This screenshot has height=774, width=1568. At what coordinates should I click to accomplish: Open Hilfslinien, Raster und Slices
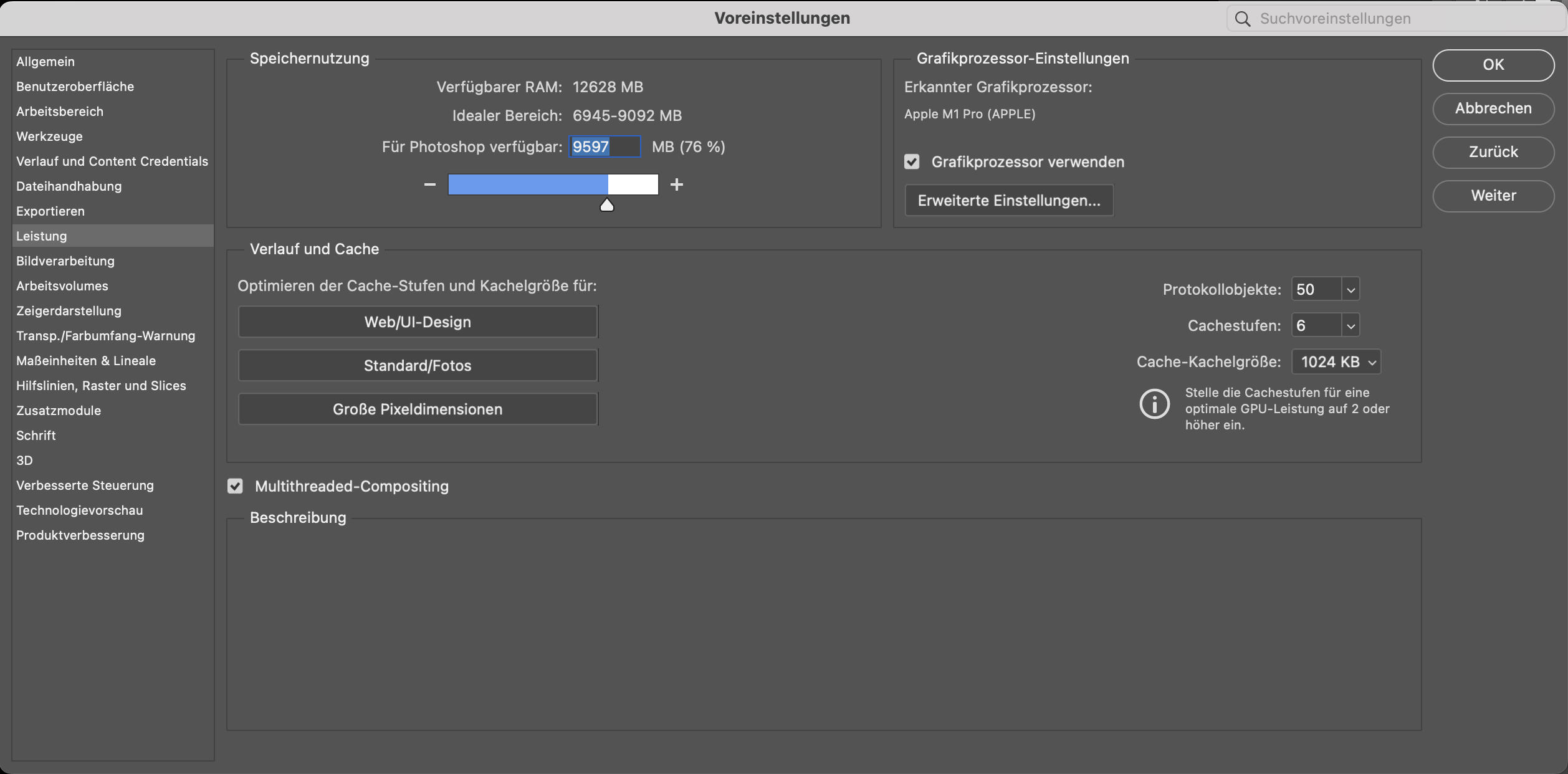[x=113, y=386]
